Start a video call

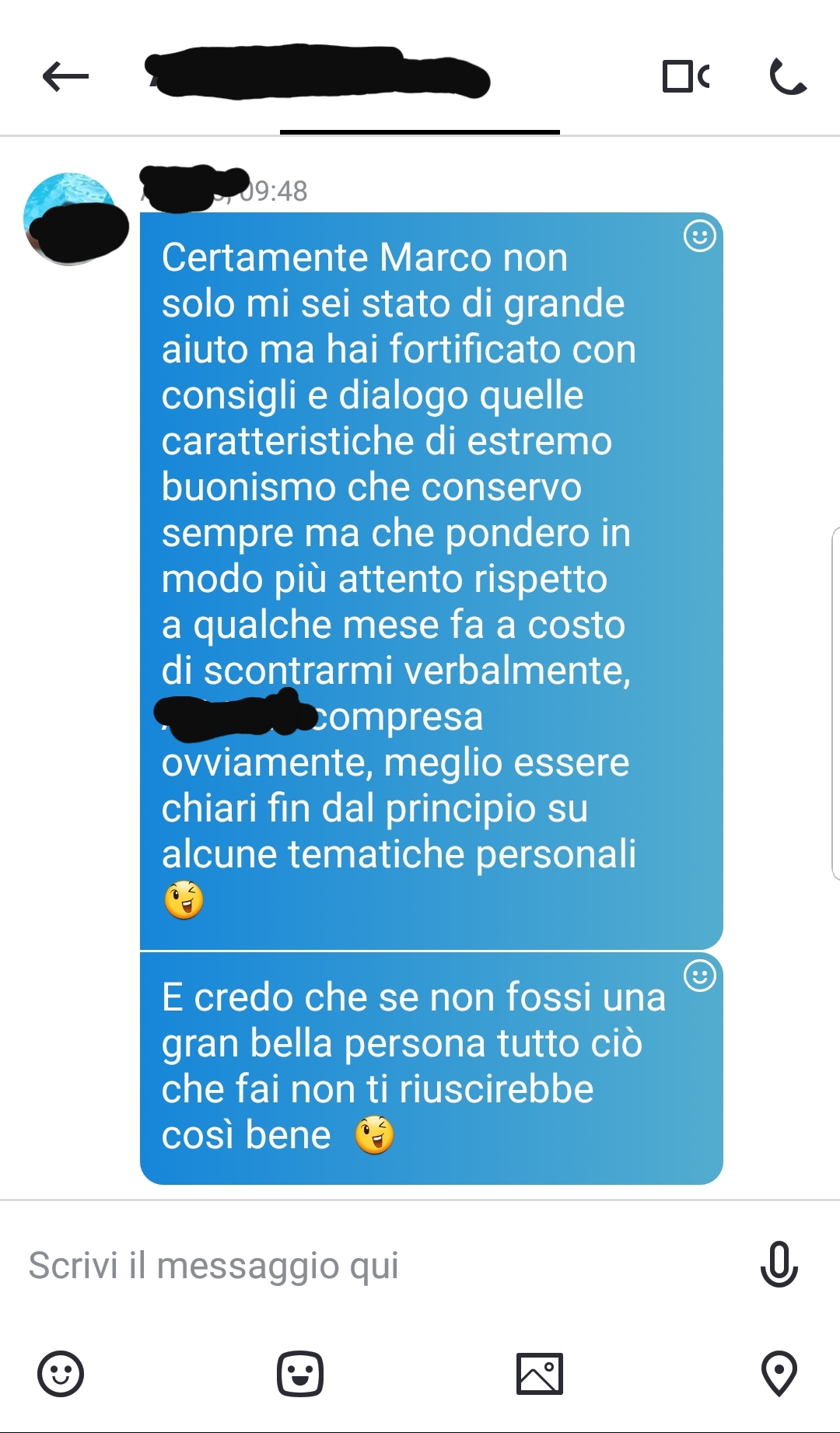[685, 76]
